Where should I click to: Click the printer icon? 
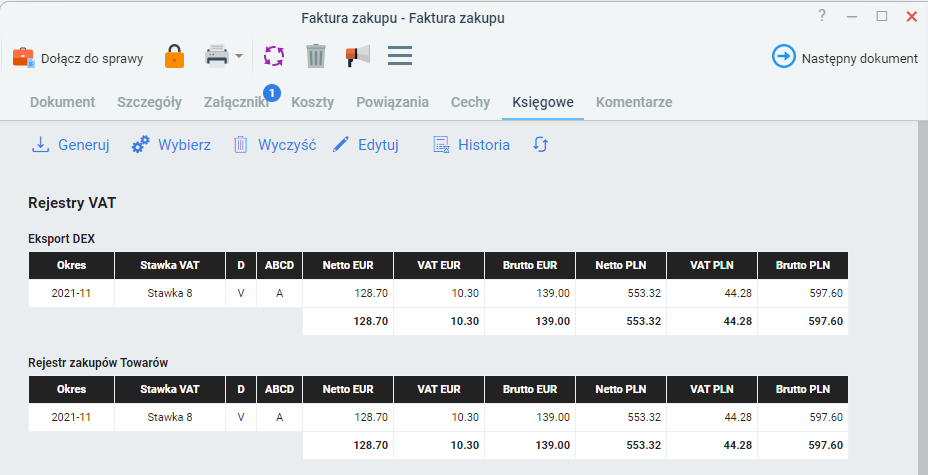click(217, 57)
